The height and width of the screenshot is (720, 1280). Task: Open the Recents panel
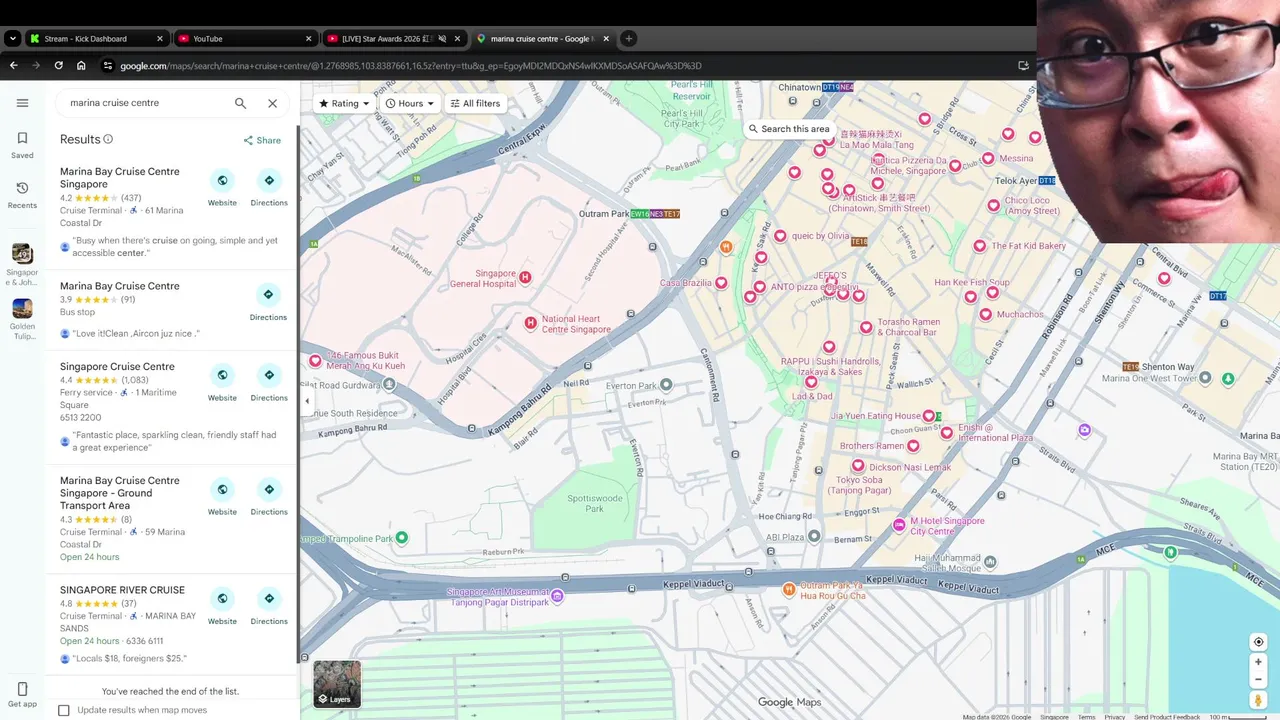pyautogui.click(x=22, y=195)
